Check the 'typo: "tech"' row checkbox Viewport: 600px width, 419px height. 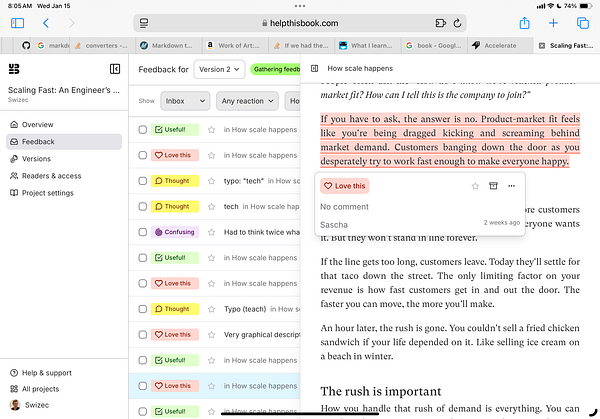(143, 181)
